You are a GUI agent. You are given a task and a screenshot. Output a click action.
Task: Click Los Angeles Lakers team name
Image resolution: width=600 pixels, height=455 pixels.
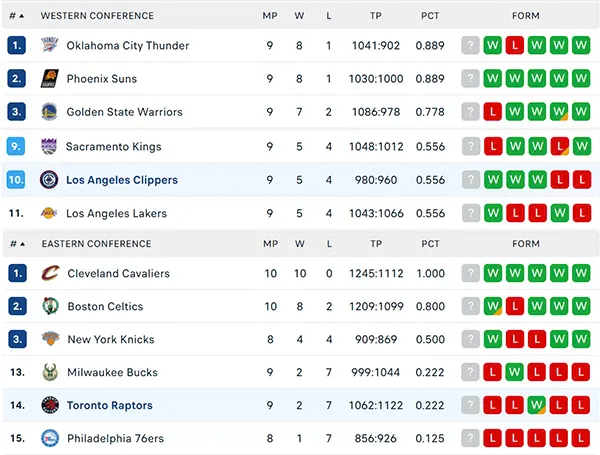tap(116, 213)
